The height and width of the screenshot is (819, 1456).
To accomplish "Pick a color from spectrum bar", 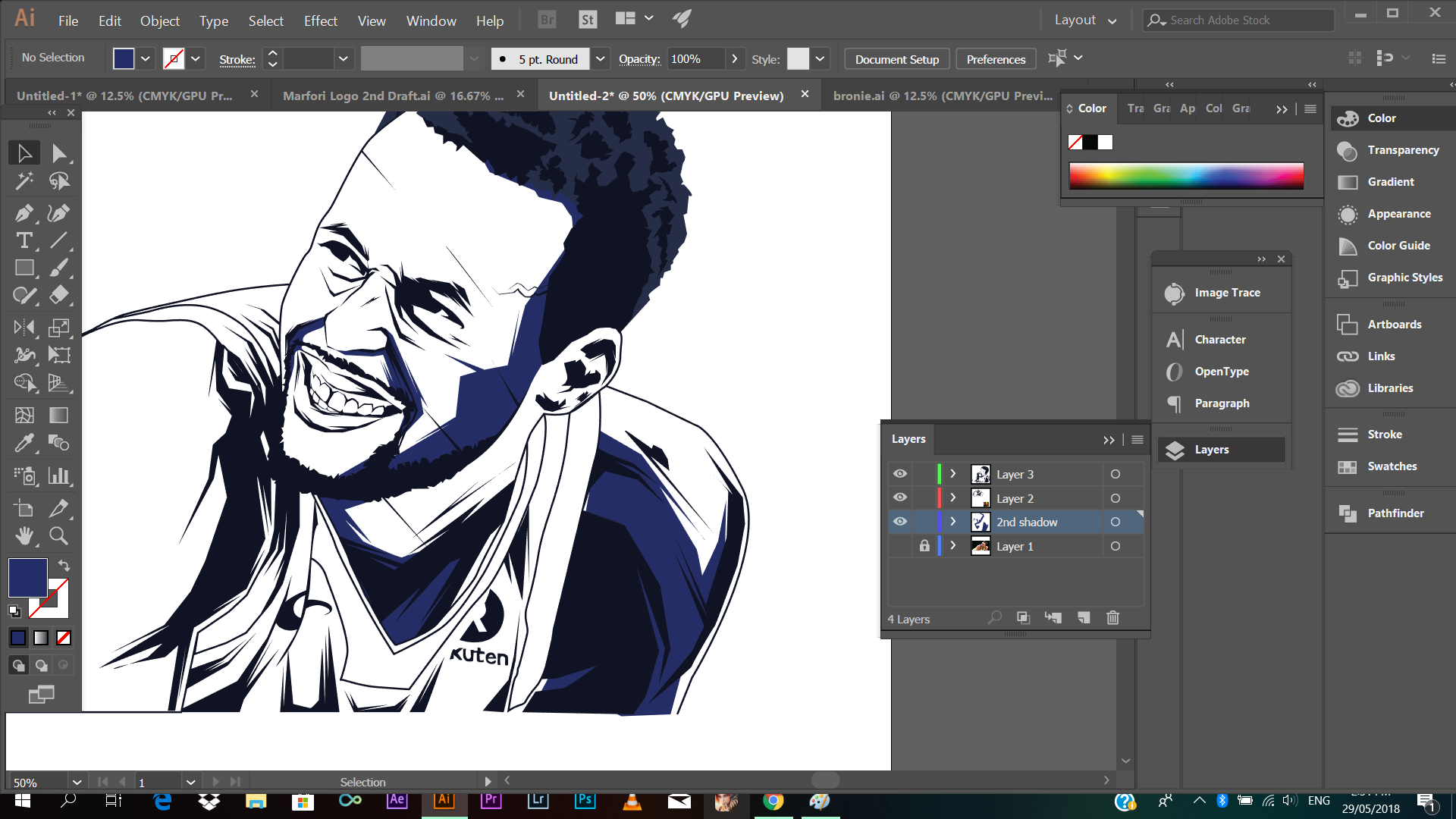I will coord(1186,175).
